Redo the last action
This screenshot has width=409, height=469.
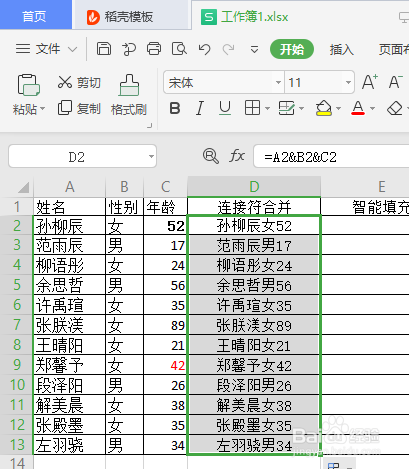(229, 49)
